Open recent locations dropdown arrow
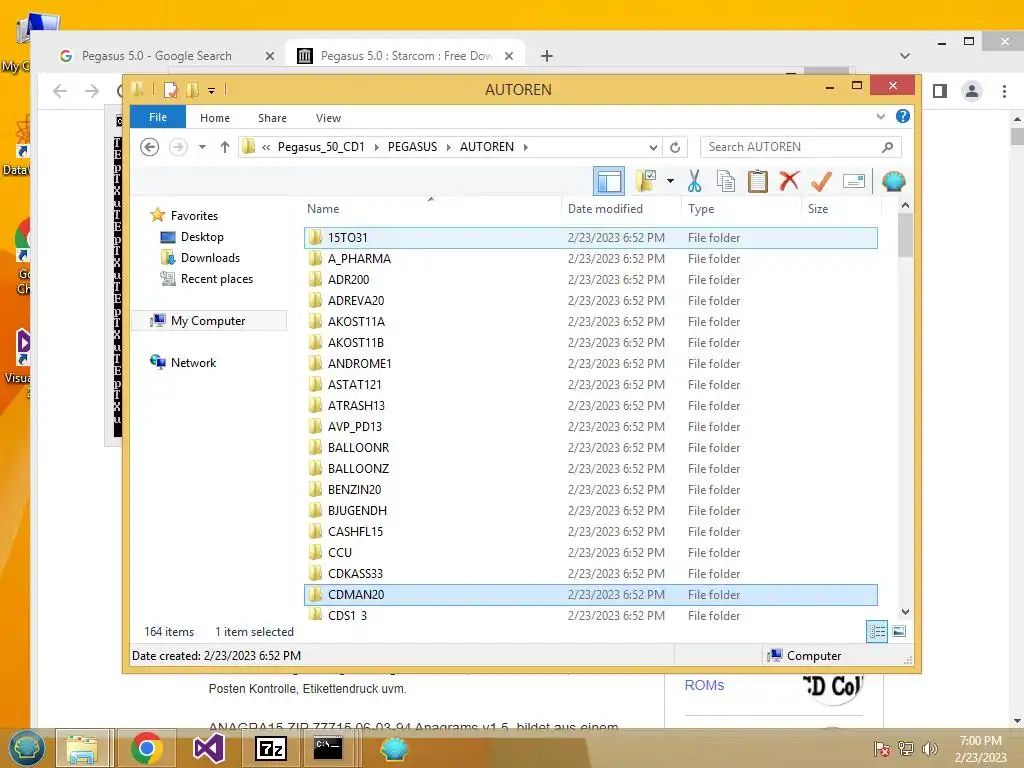The height and width of the screenshot is (768, 1024). tap(202, 147)
